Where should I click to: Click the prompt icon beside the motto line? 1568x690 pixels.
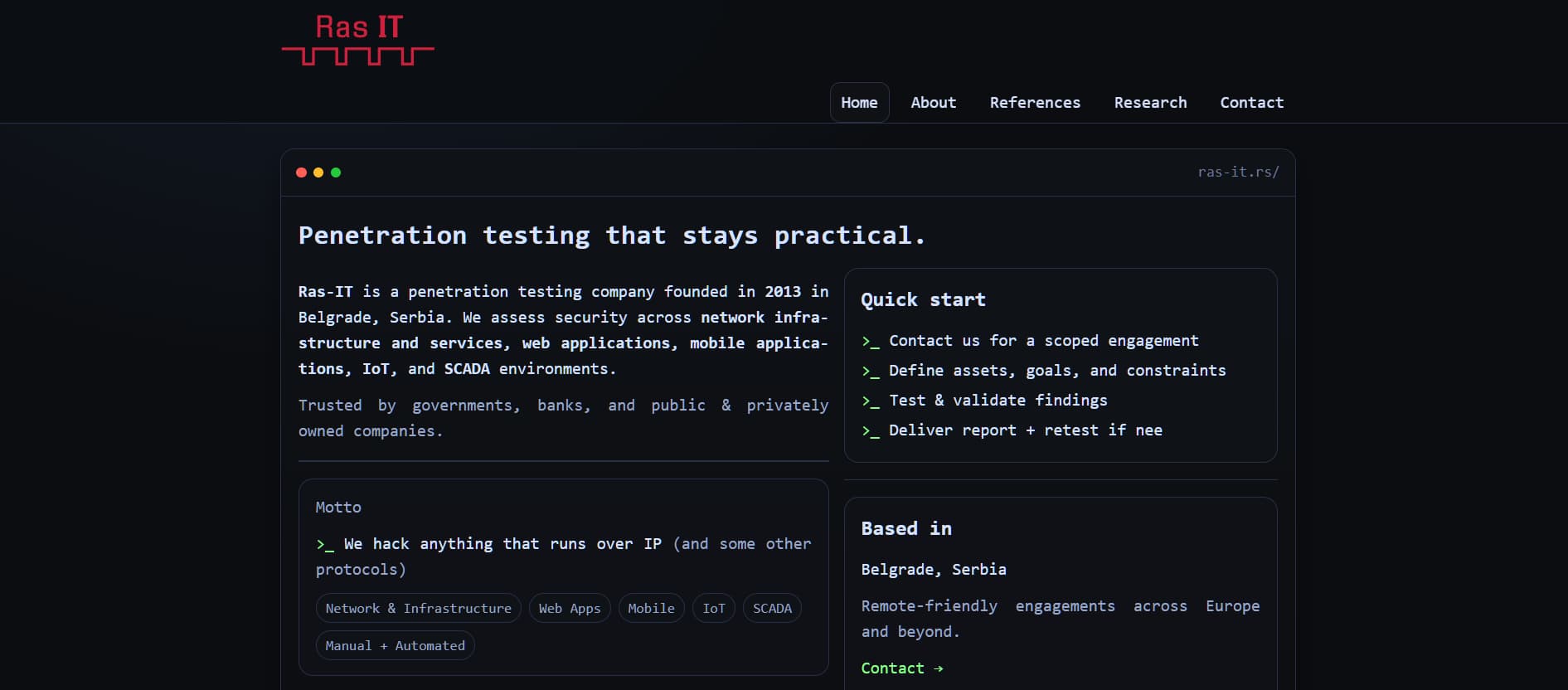coord(325,545)
